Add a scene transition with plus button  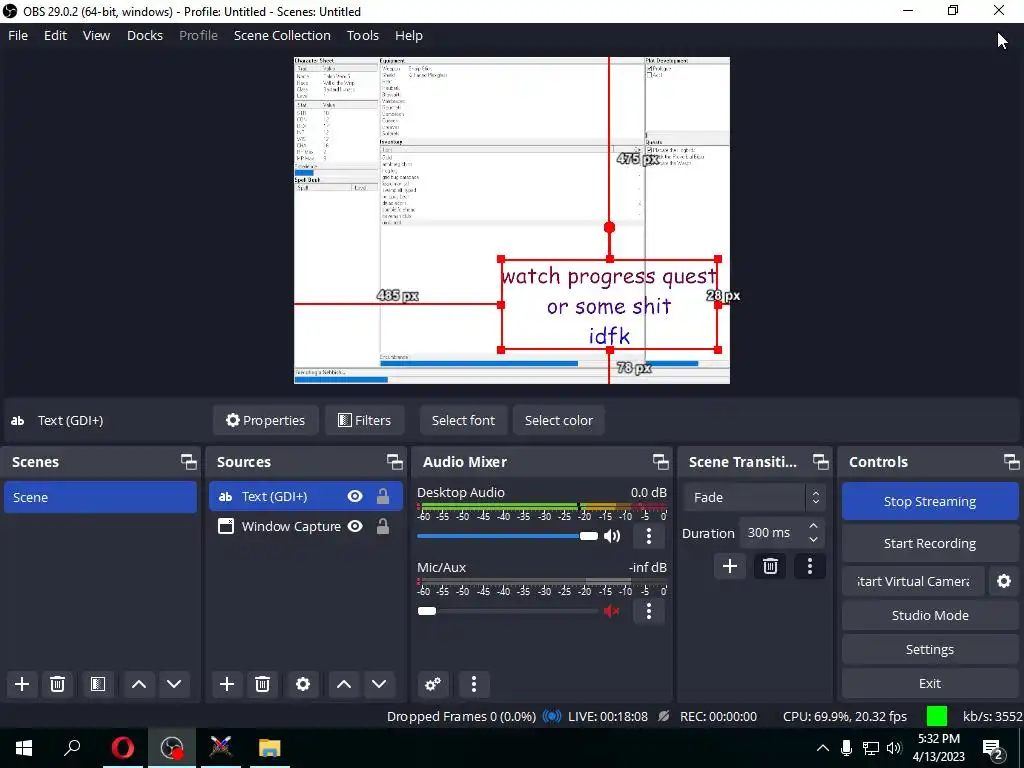point(729,566)
